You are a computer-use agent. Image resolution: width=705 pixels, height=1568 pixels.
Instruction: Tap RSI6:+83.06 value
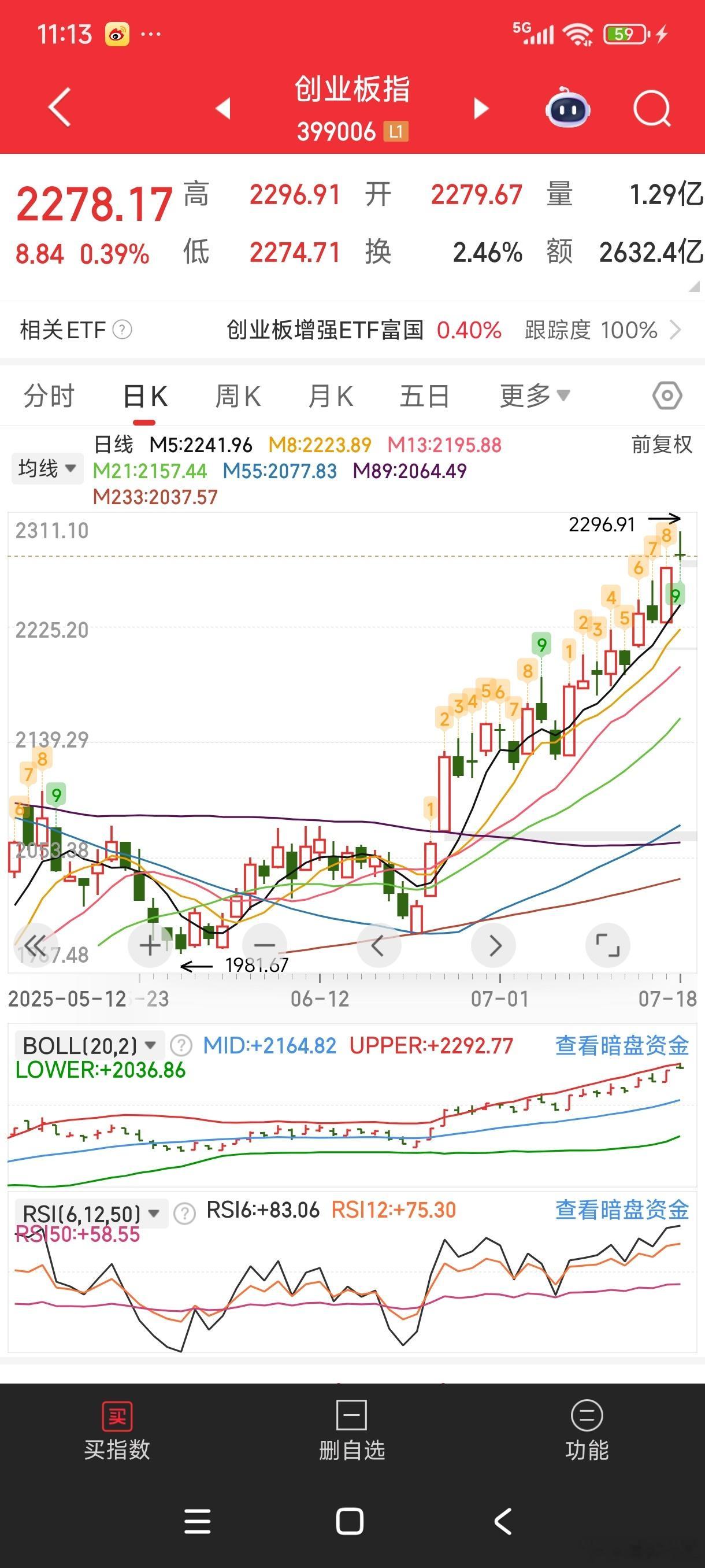[263, 1210]
